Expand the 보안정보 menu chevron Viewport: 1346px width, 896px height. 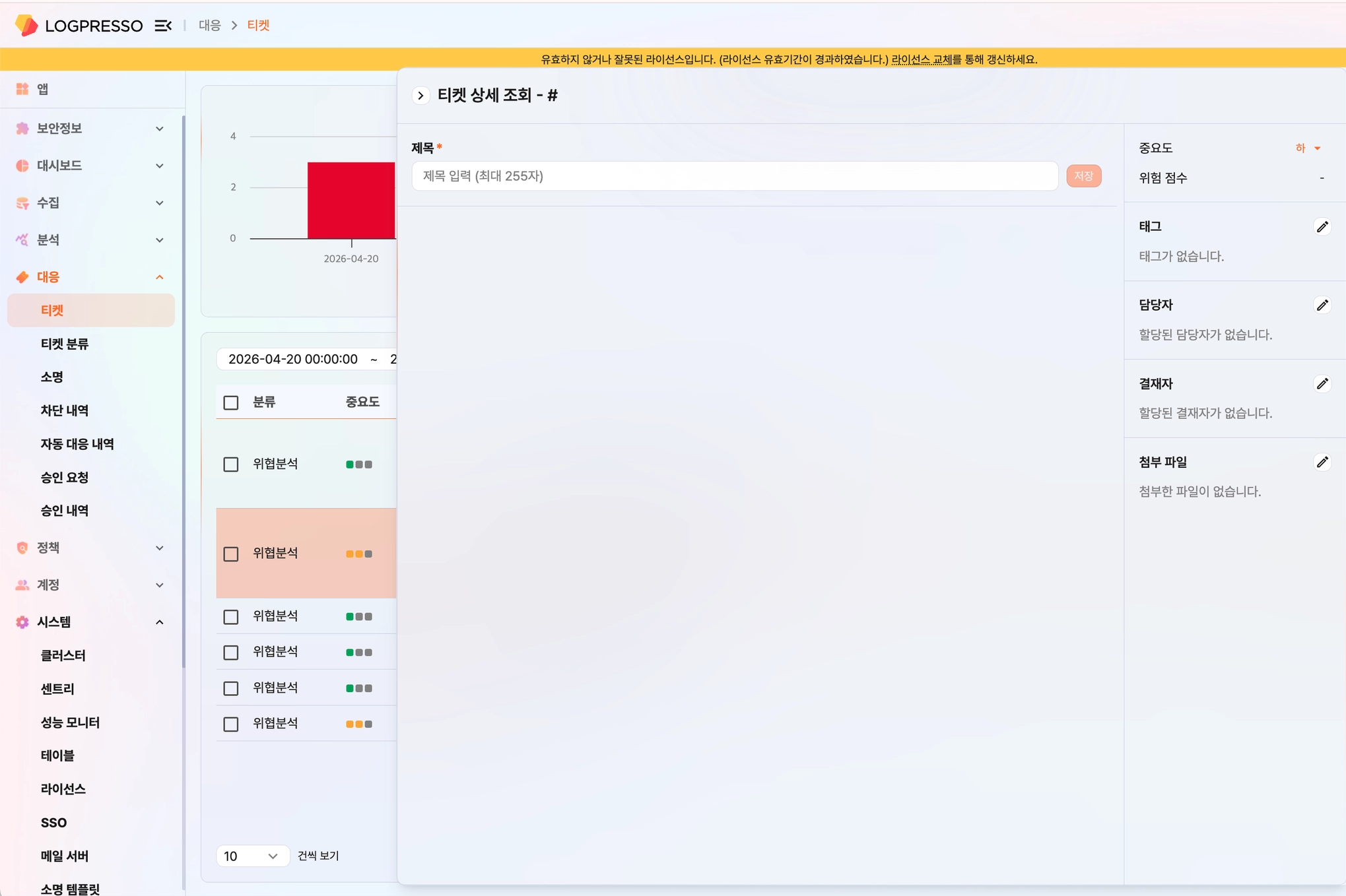click(x=160, y=129)
